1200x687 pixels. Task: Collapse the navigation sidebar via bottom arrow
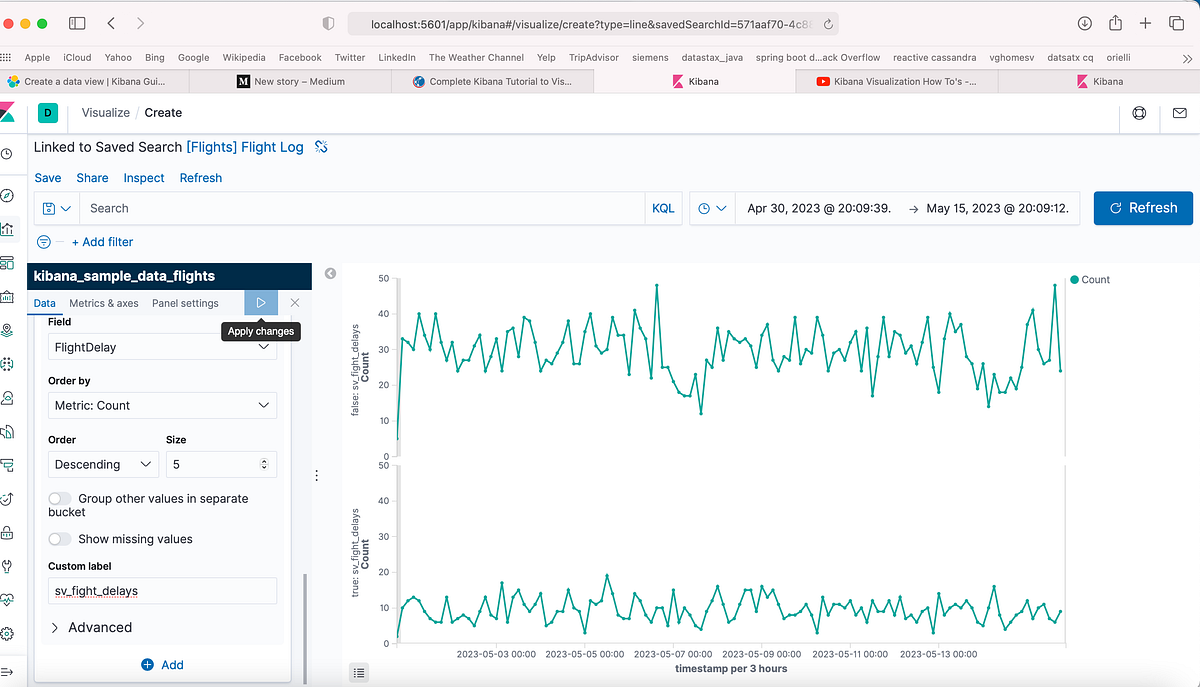pos(8,671)
